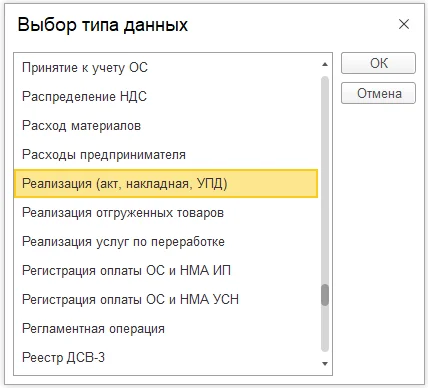The width and height of the screenshot is (428, 388).
Task: Confirm selection with the ОК button
Action: (378, 63)
